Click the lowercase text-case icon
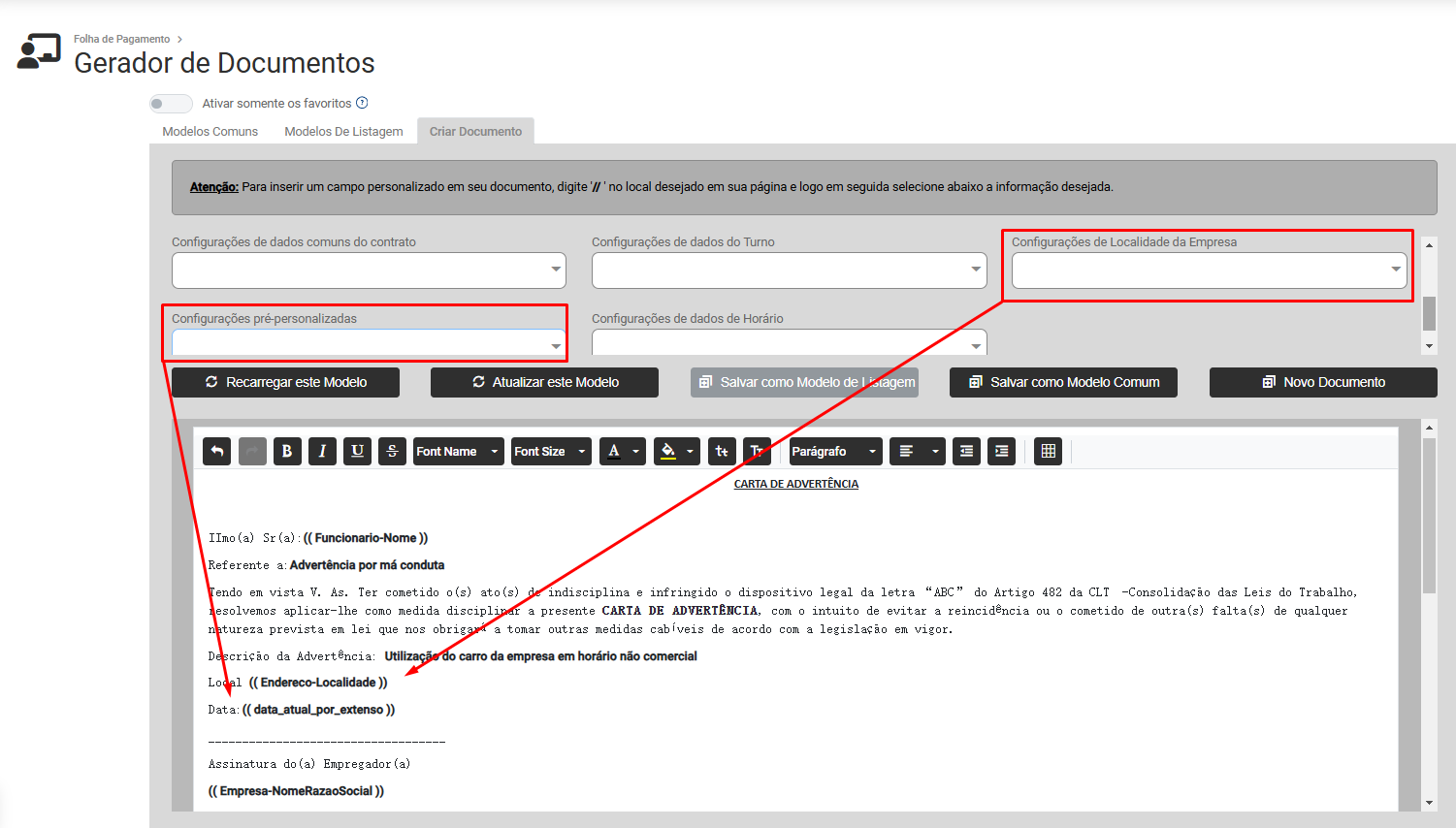1456x828 pixels. [722, 451]
